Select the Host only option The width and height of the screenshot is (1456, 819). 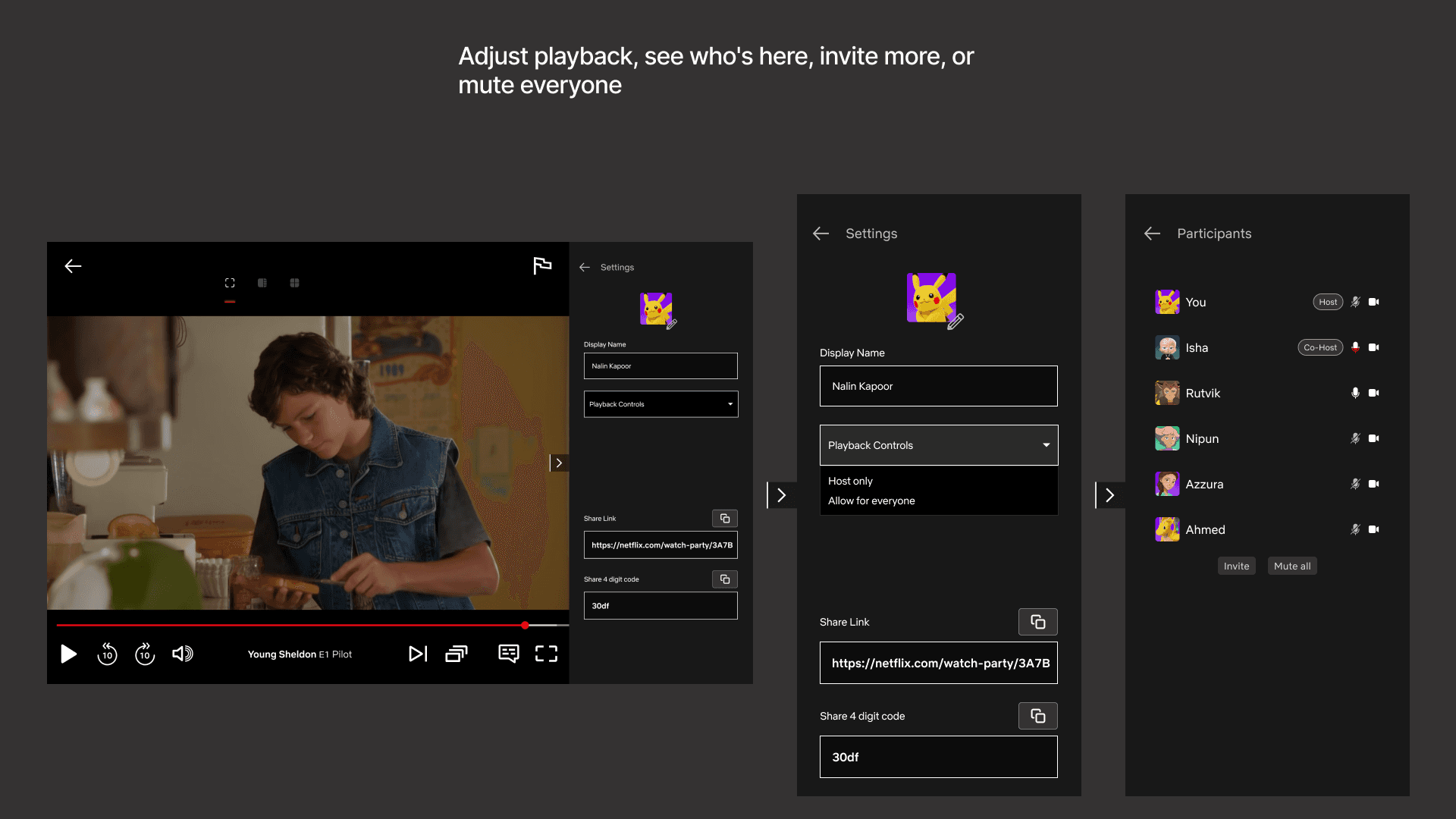[851, 481]
